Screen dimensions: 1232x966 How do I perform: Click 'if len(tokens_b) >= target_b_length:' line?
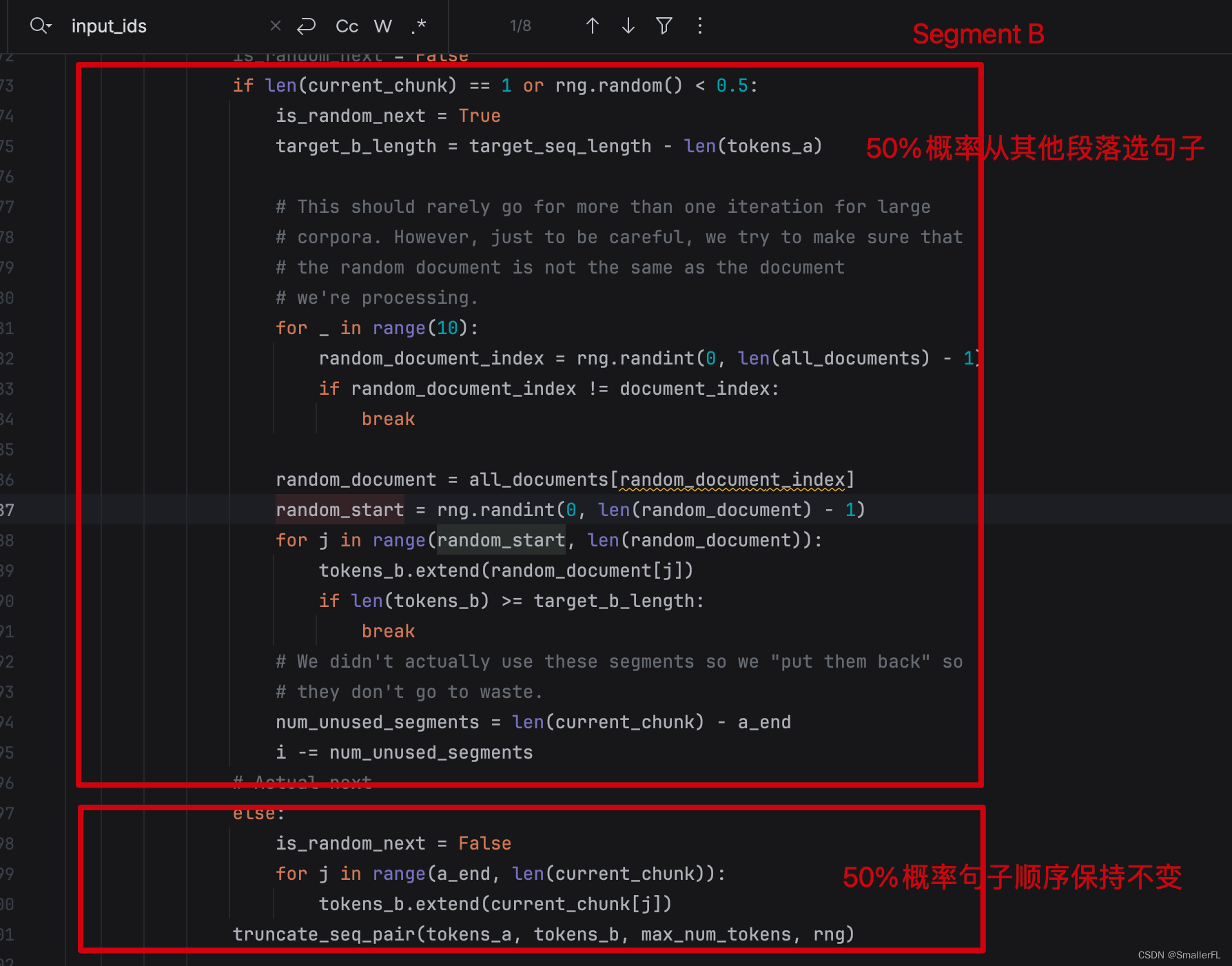[511, 601]
